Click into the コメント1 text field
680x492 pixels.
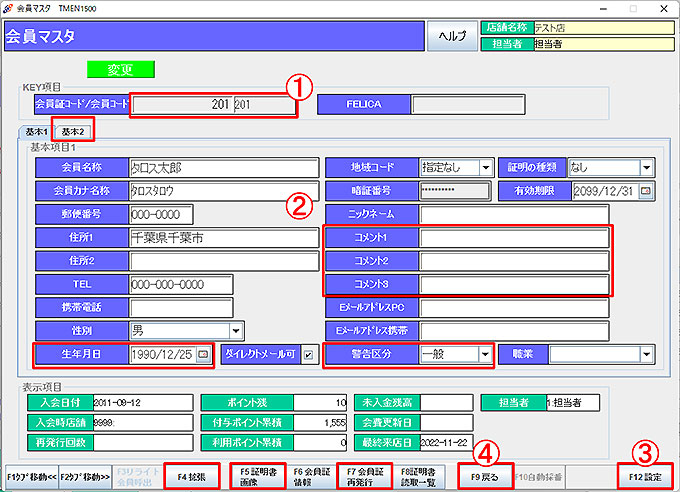(514, 238)
